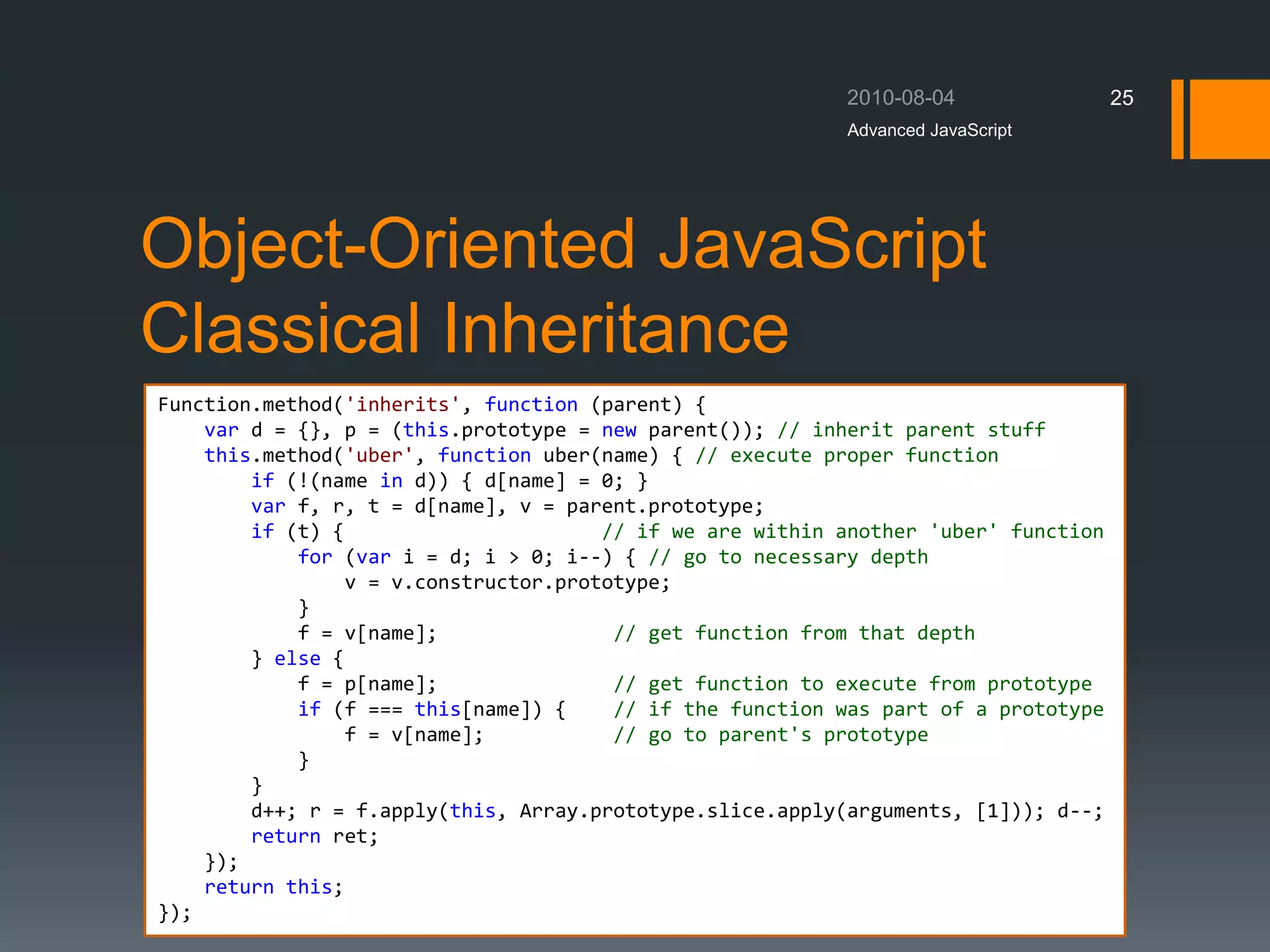Screen dimensions: 1270x952
Task: Click the 'for' keyword in the loop line
Action: click(x=315, y=557)
